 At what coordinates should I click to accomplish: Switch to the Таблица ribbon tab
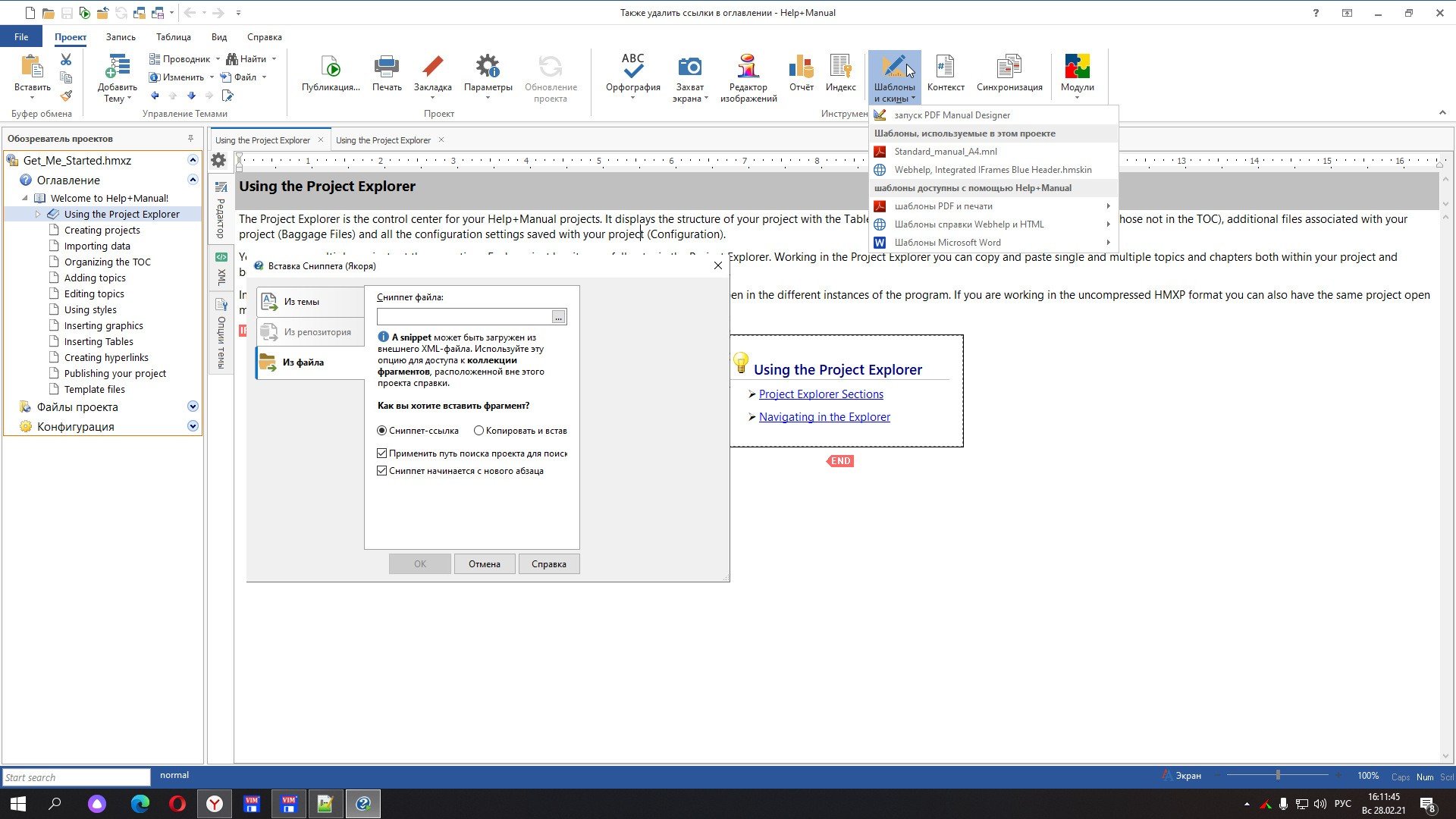click(174, 36)
